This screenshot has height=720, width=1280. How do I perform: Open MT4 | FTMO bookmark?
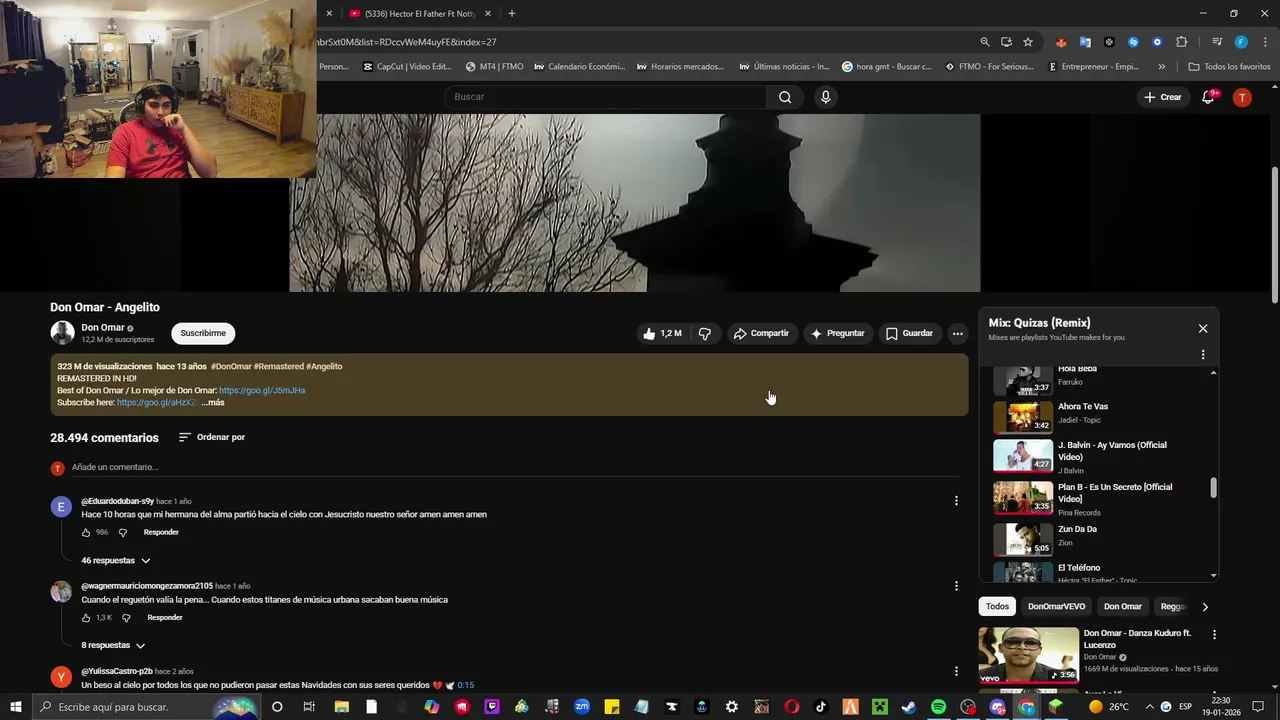tap(495, 67)
